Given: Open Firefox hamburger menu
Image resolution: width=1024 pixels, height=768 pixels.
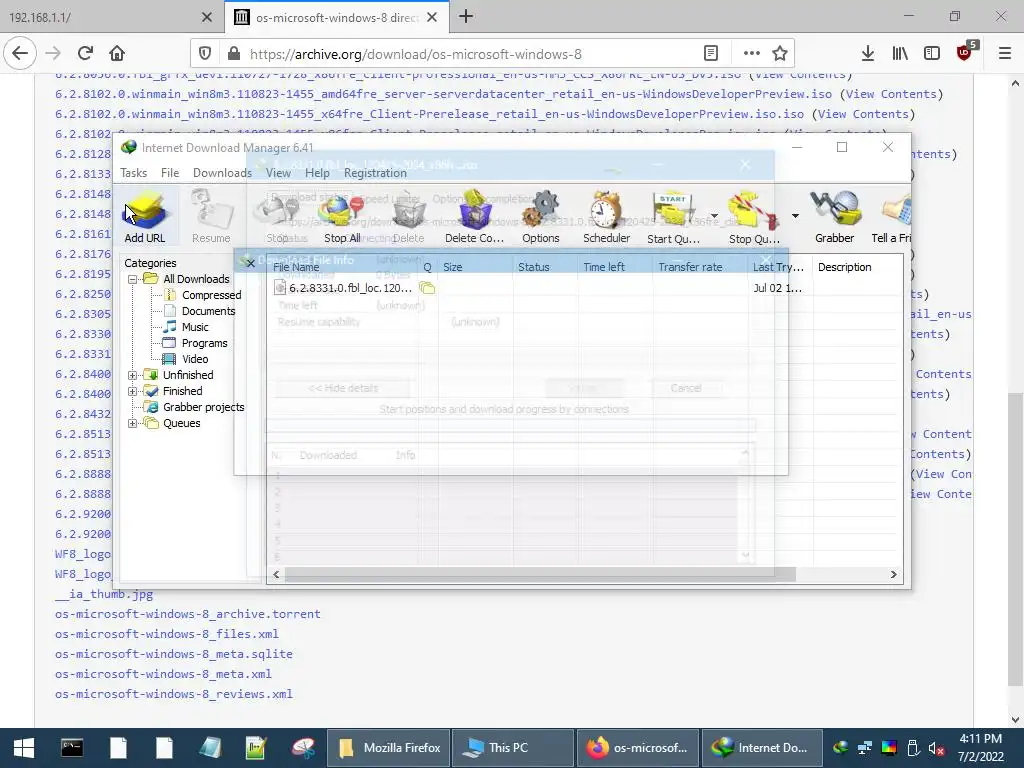Looking at the screenshot, I should point(1005,54).
